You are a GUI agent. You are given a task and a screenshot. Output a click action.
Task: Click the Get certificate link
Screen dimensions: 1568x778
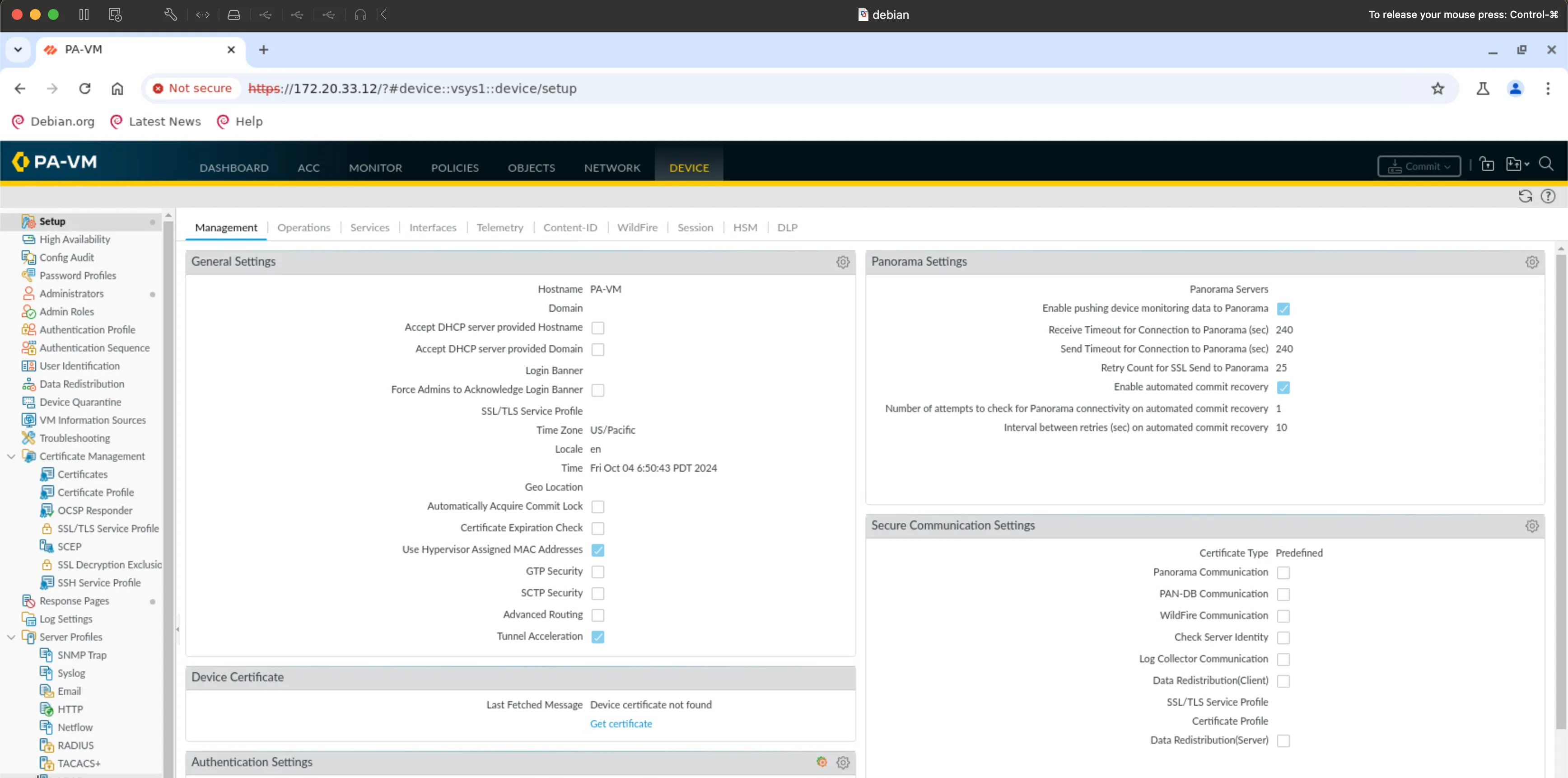pyautogui.click(x=620, y=724)
